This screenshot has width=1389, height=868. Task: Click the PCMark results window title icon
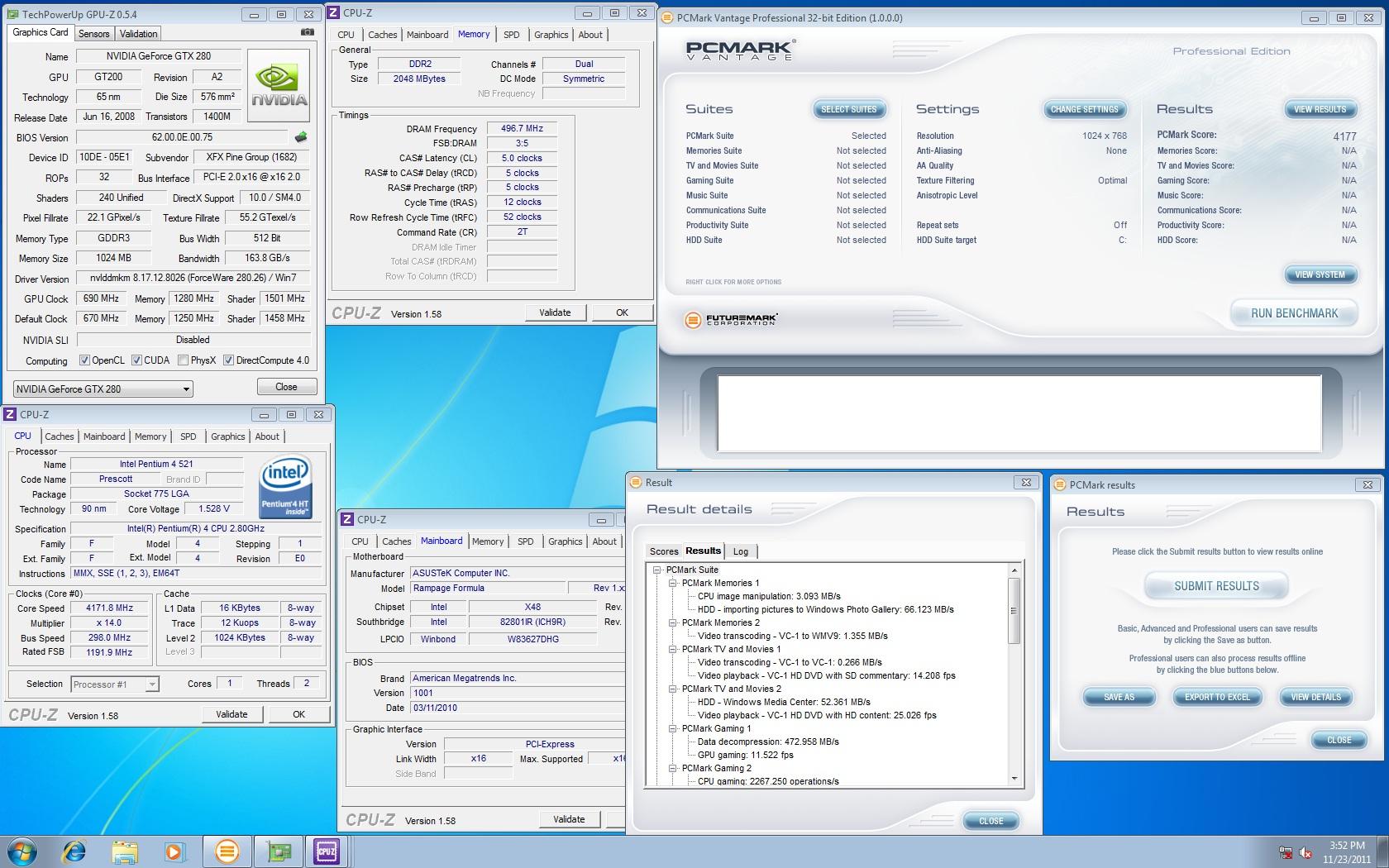click(1060, 484)
